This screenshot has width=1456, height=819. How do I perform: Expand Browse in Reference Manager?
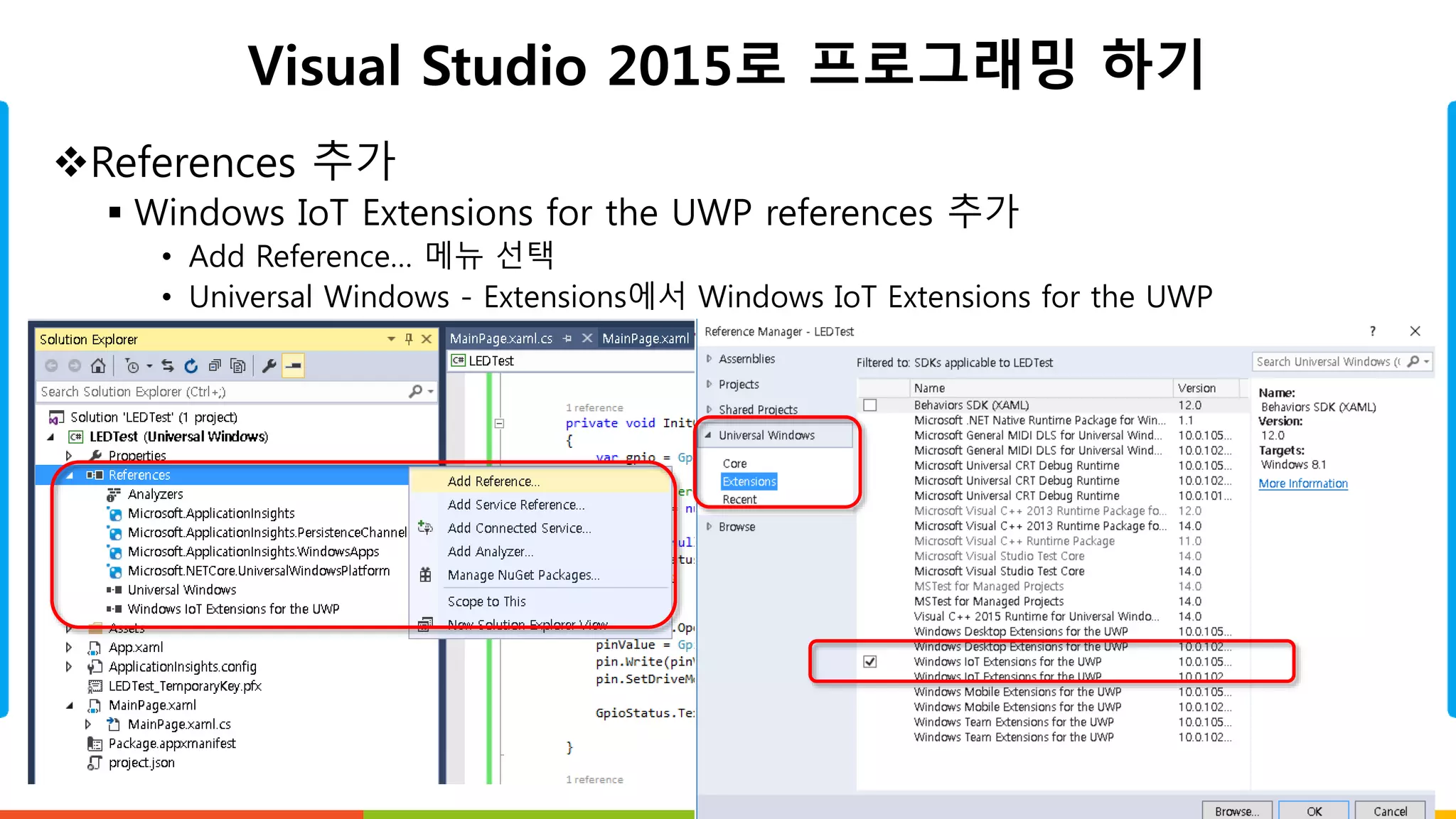pyautogui.click(x=709, y=527)
